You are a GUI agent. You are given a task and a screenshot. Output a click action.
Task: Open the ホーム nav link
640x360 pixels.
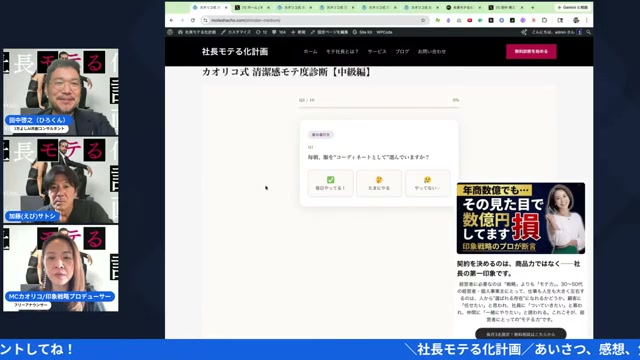point(310,51)
